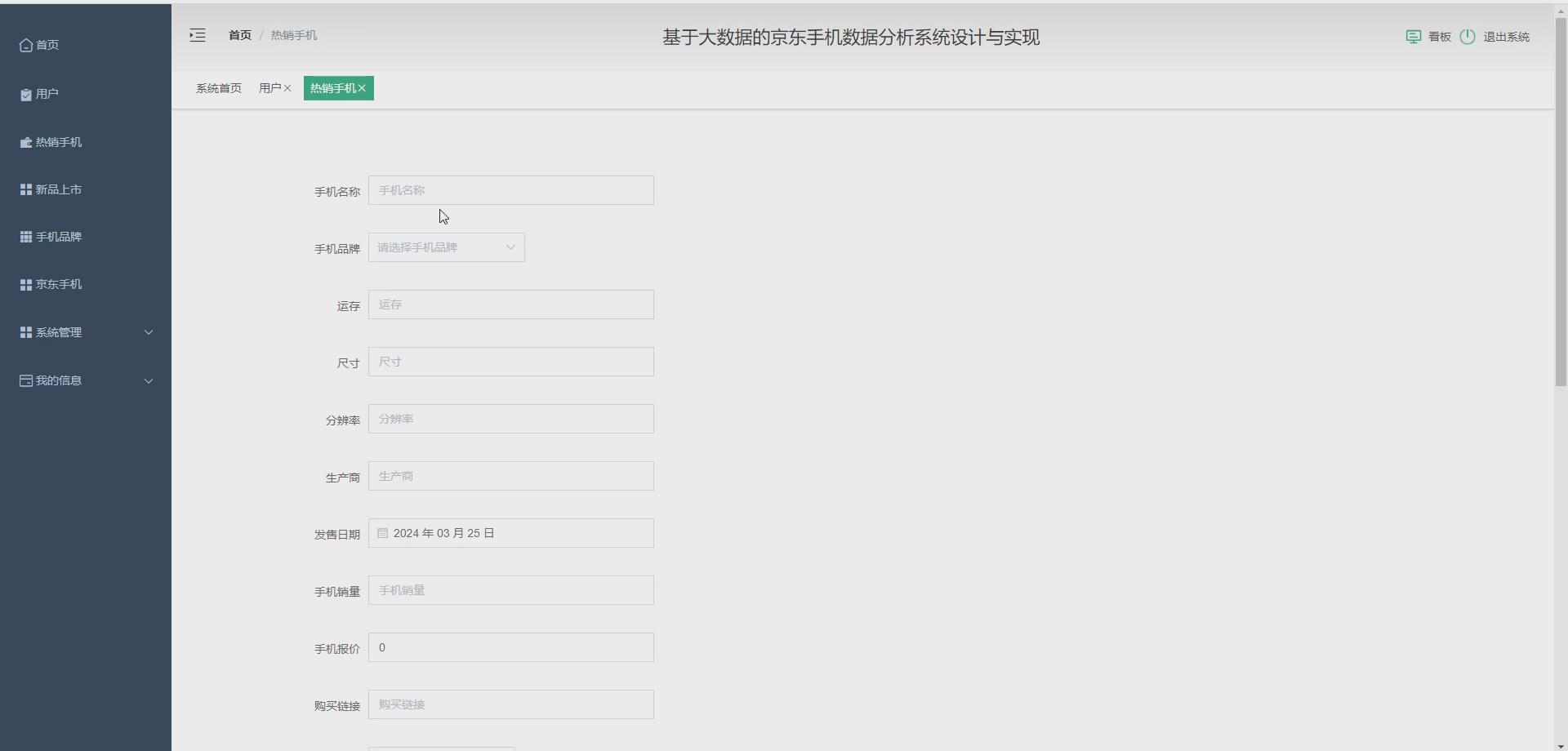This screenshot has height=751, width=1568.
Task: Switch to the 系统首页 tab
Action: pyautogui.click(x=219, y=88)
